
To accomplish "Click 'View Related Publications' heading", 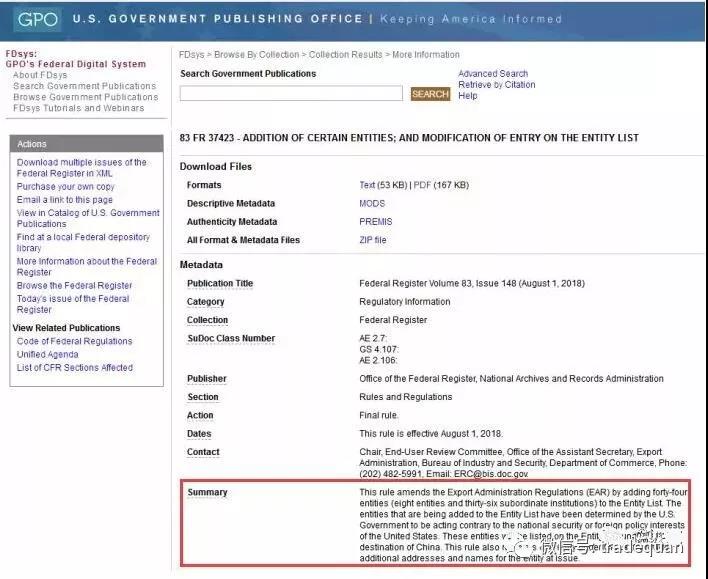I will [66, 328].
